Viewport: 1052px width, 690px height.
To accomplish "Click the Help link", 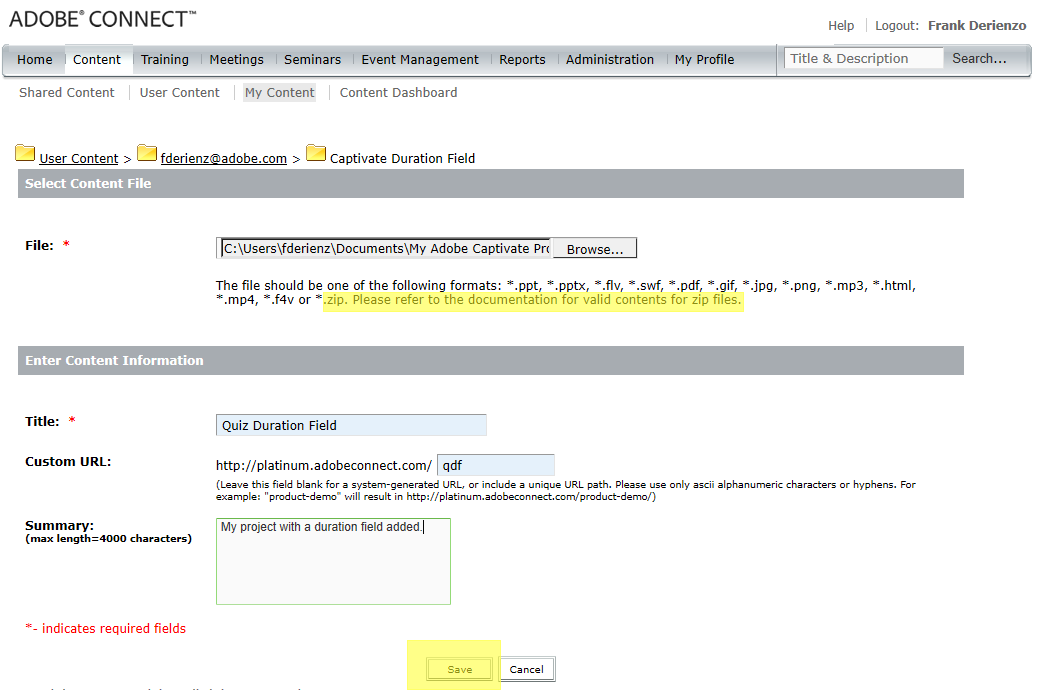I will point(841,26).
